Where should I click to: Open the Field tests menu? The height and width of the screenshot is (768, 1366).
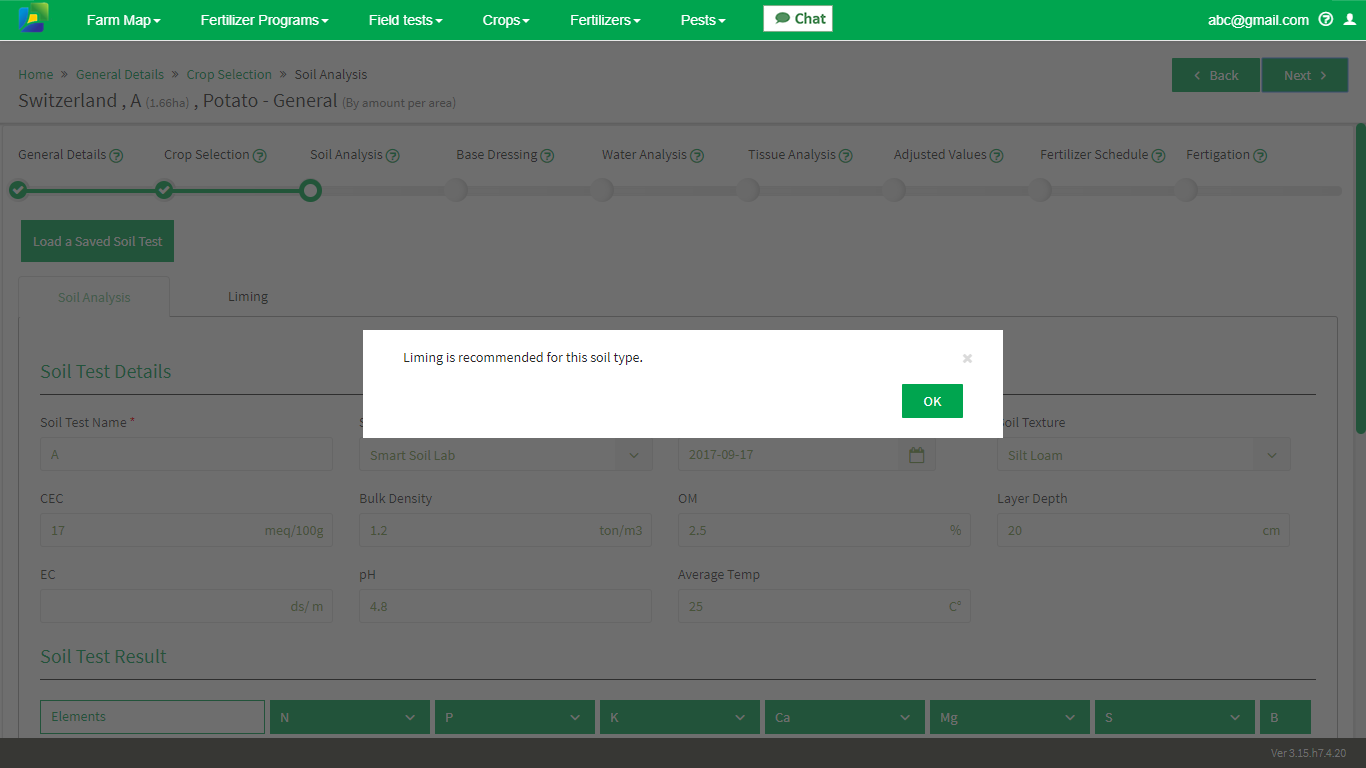pos(405,20)
